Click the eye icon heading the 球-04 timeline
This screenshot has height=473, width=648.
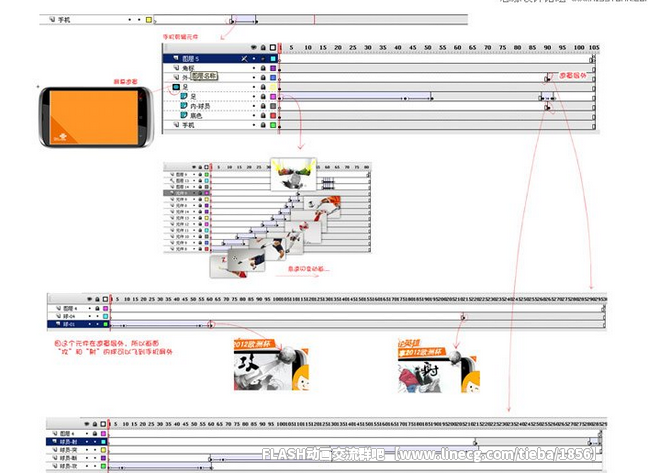click(x=89, y=299)
